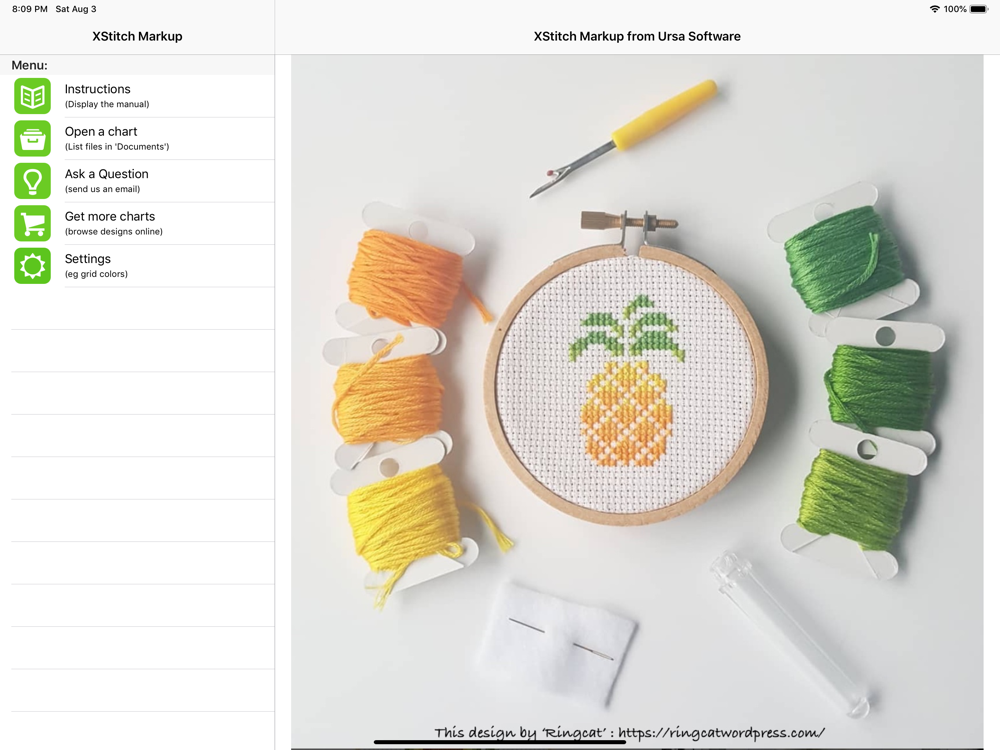Tap the 8:09 PM clock in status bar
Viewport: 1000px width, 750px height.
[x=29, y=9]
